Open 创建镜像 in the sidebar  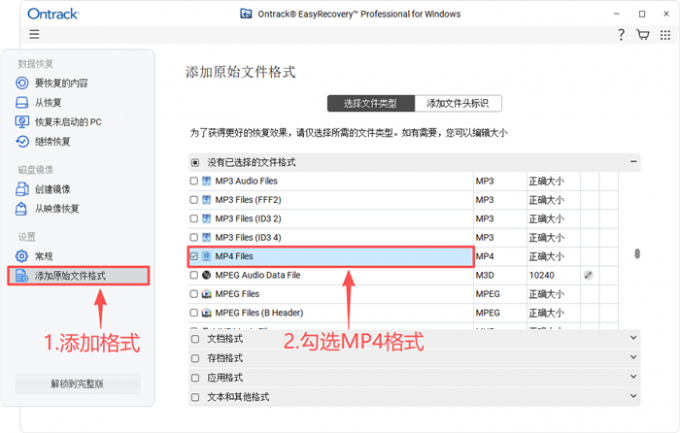[x=52, y=189]
